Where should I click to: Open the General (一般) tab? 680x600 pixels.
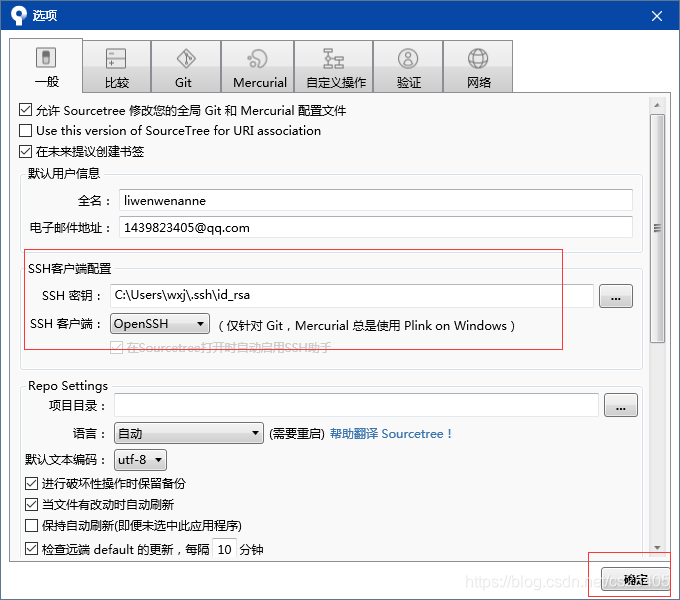click(46, 66)
